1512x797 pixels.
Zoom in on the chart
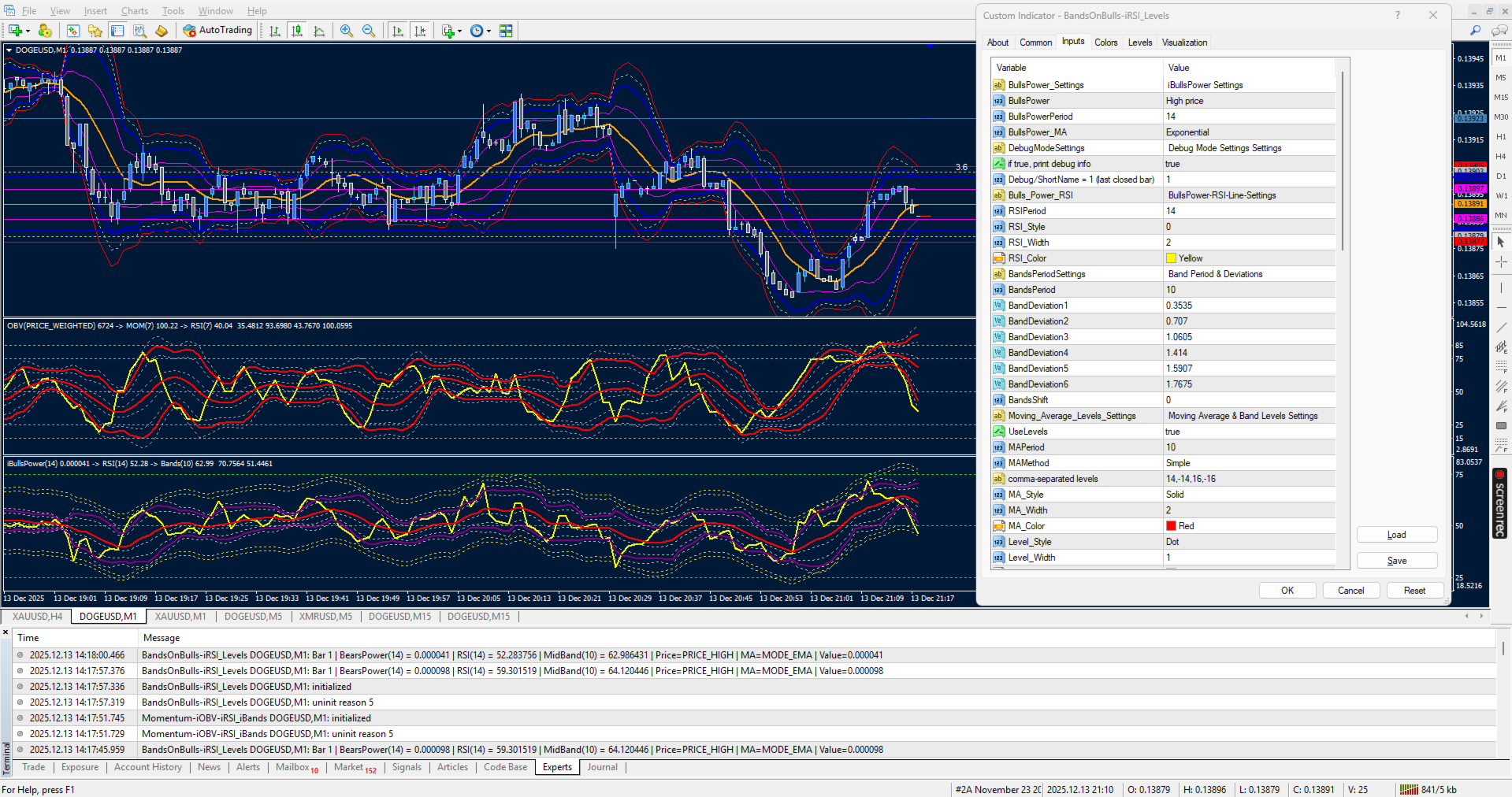pos(347,31)
